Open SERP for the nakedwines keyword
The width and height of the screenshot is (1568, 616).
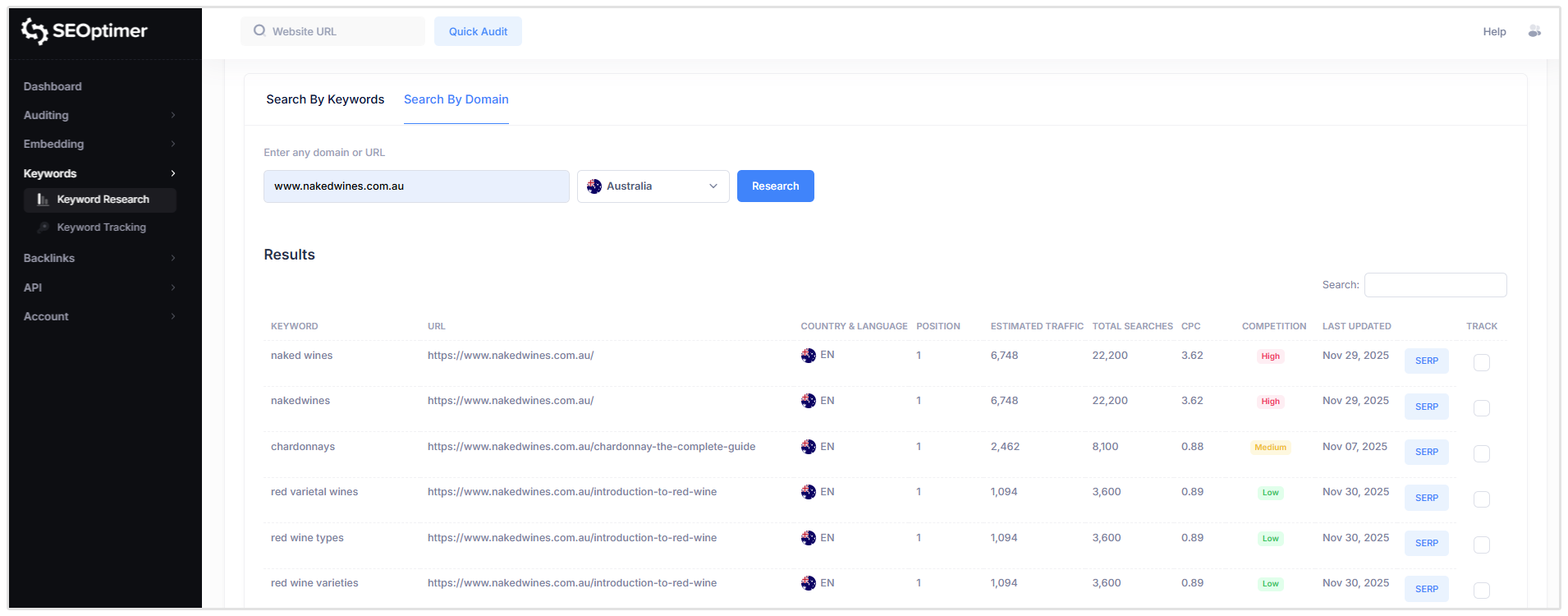coord(1426,407)
